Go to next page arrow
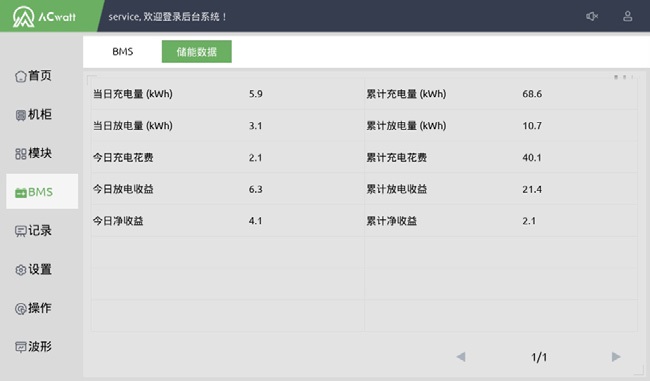 tap(616, 357)
